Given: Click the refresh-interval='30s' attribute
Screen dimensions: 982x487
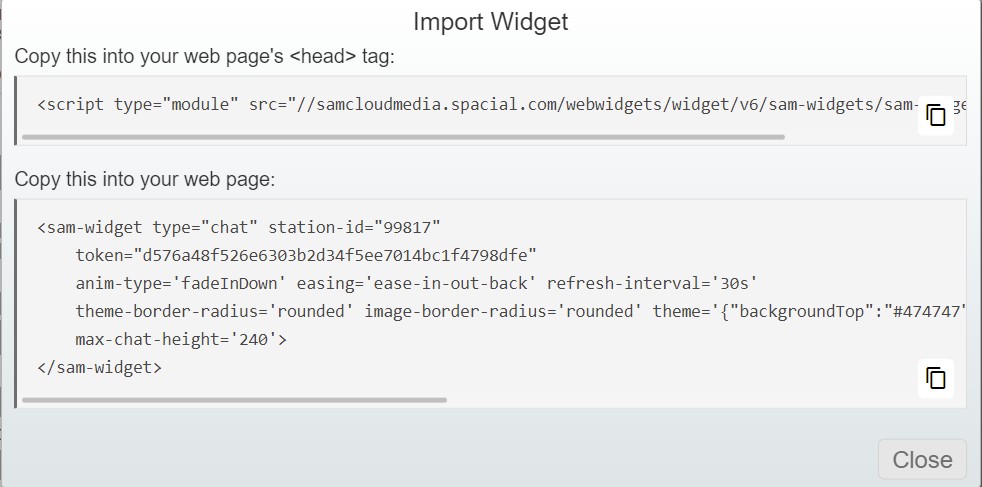Looking at the screenshot, I should coord(652,283).
